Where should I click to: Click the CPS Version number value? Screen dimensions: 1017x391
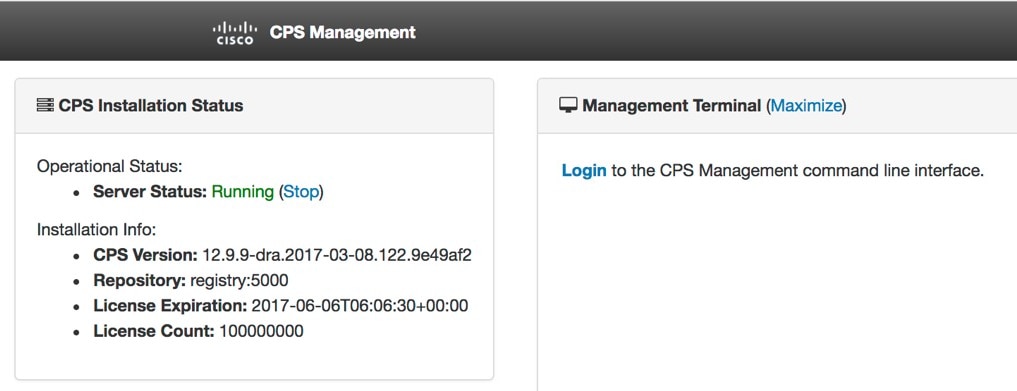click(337, 255)
